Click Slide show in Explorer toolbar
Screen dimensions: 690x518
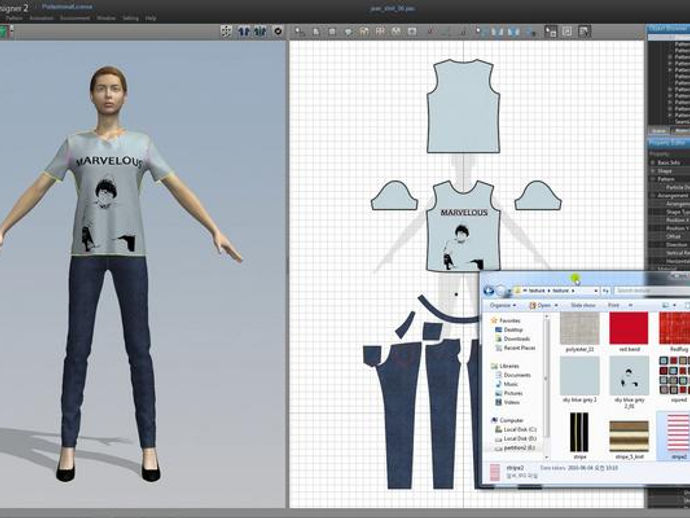[x=583, y=305]
